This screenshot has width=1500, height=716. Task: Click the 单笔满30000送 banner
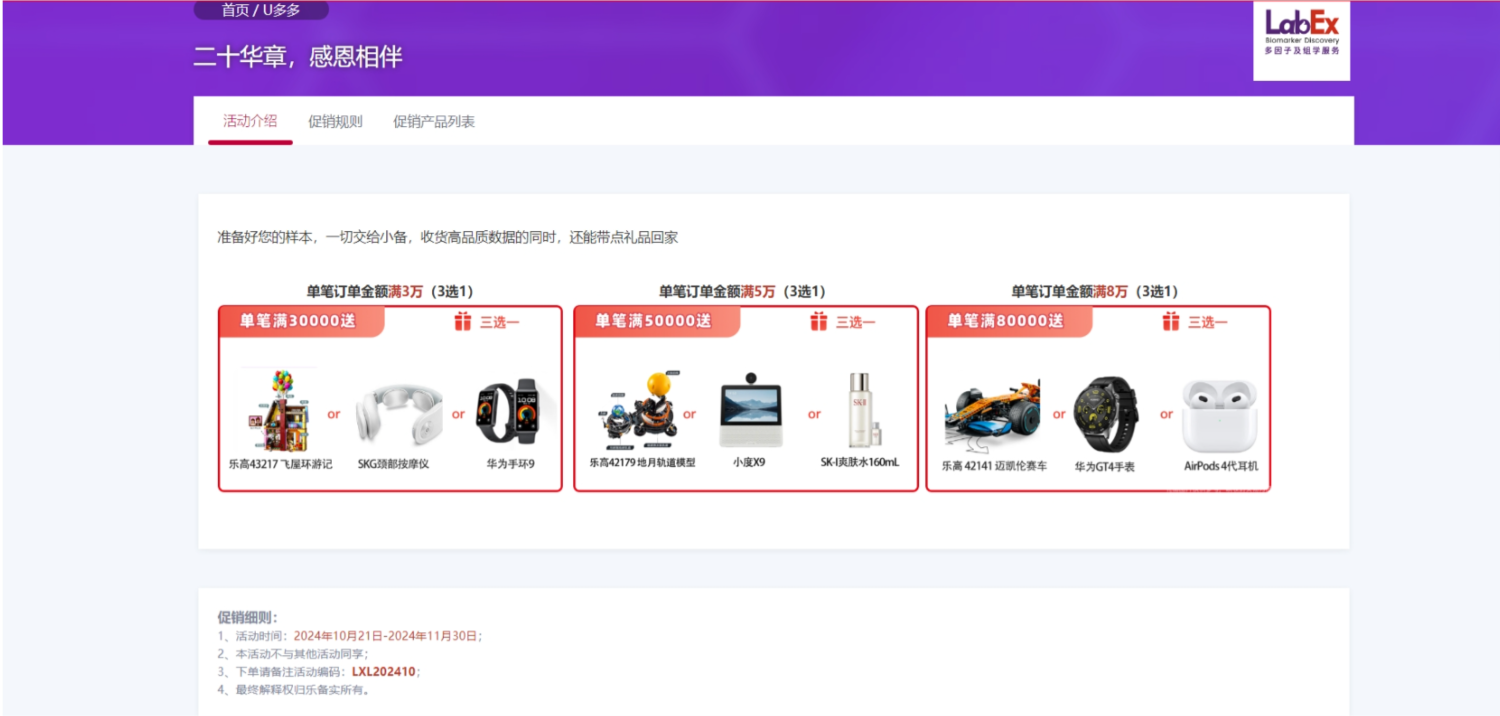coord(302,321)
